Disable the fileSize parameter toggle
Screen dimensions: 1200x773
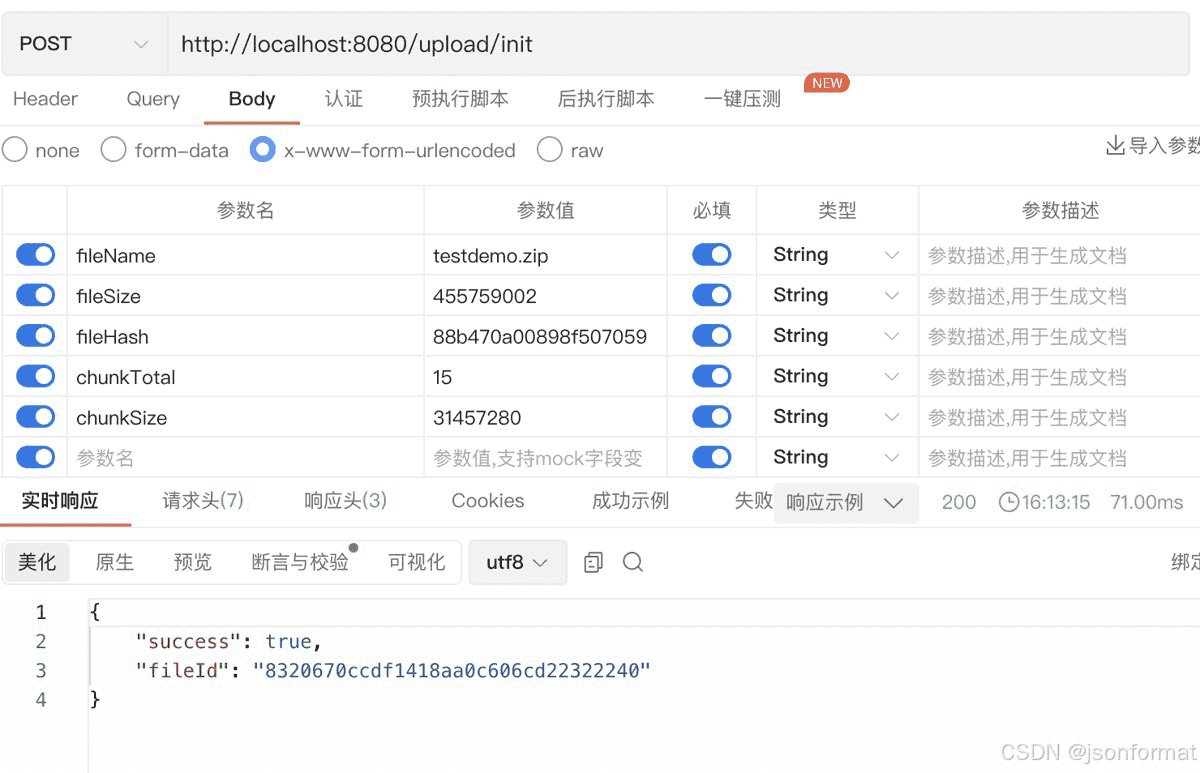point(35,295)
